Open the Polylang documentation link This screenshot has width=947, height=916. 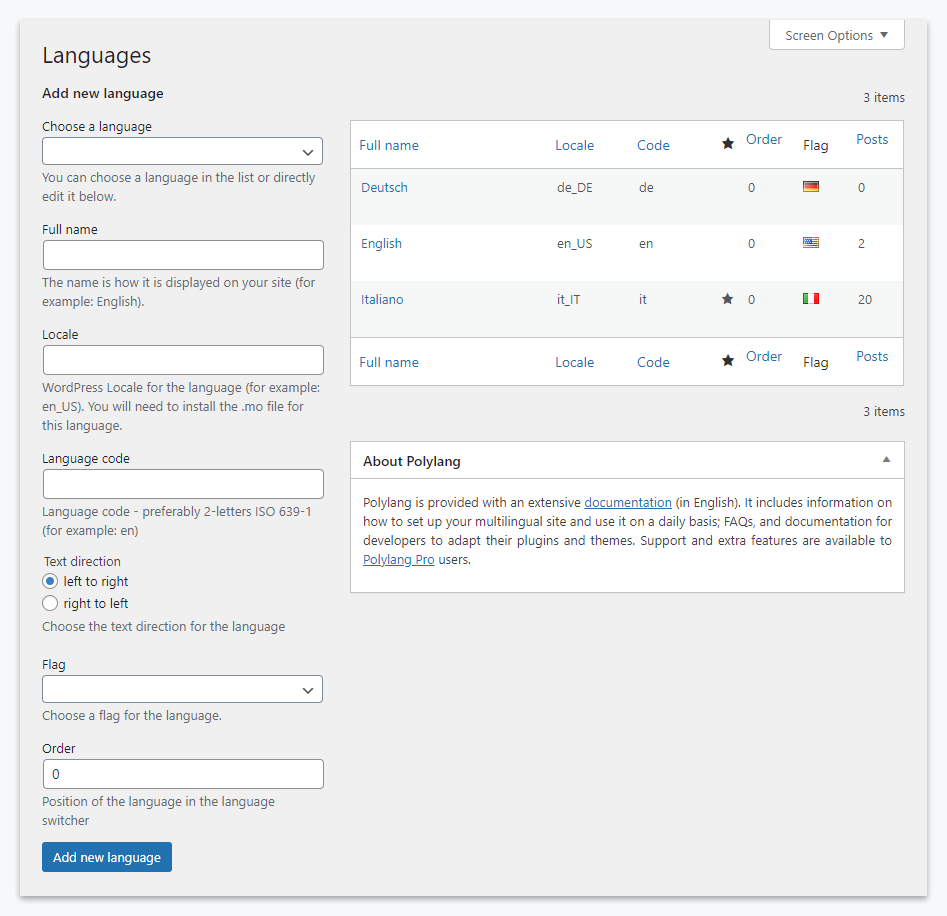628,502
